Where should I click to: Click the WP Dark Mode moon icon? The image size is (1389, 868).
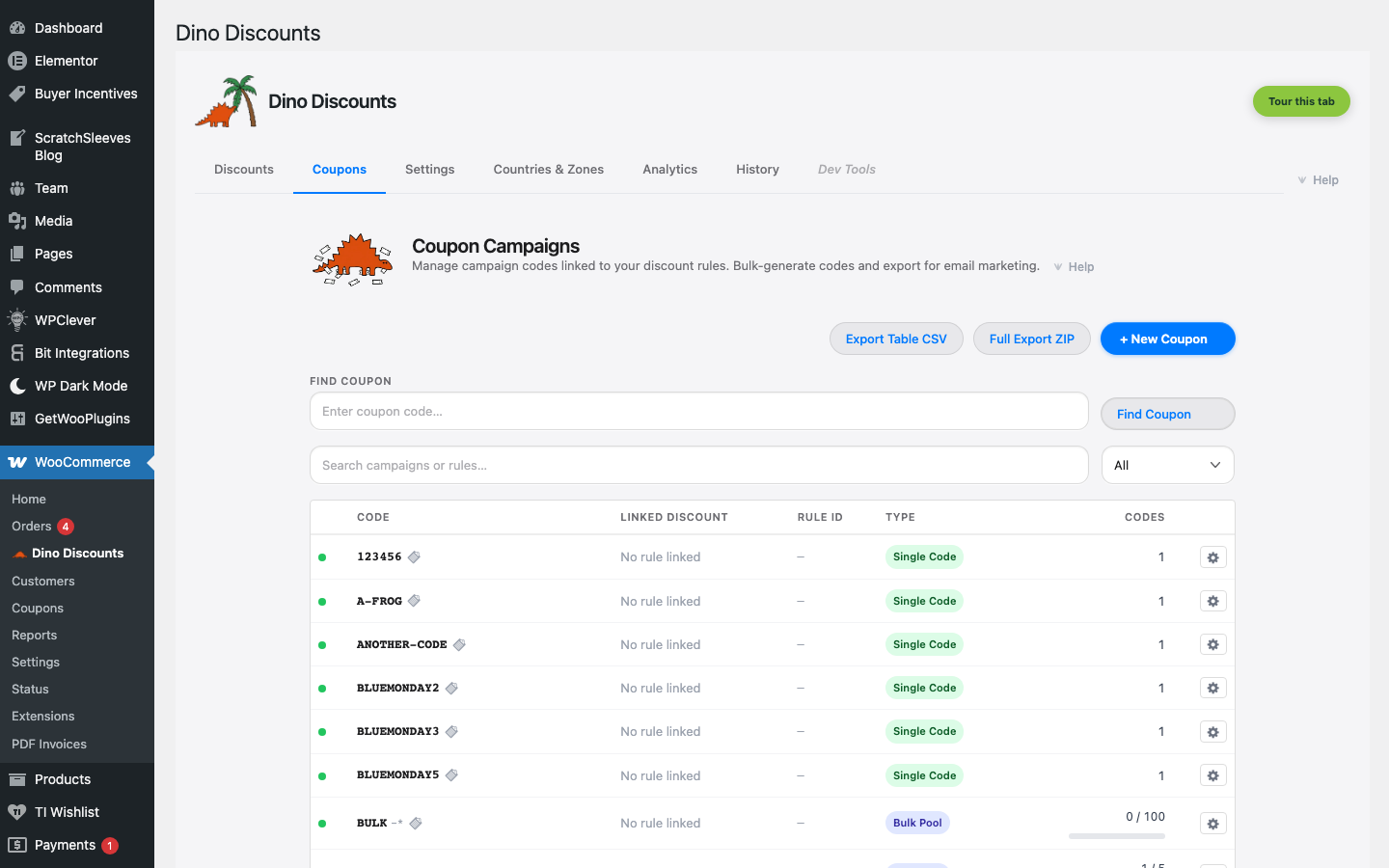point(17,386)
